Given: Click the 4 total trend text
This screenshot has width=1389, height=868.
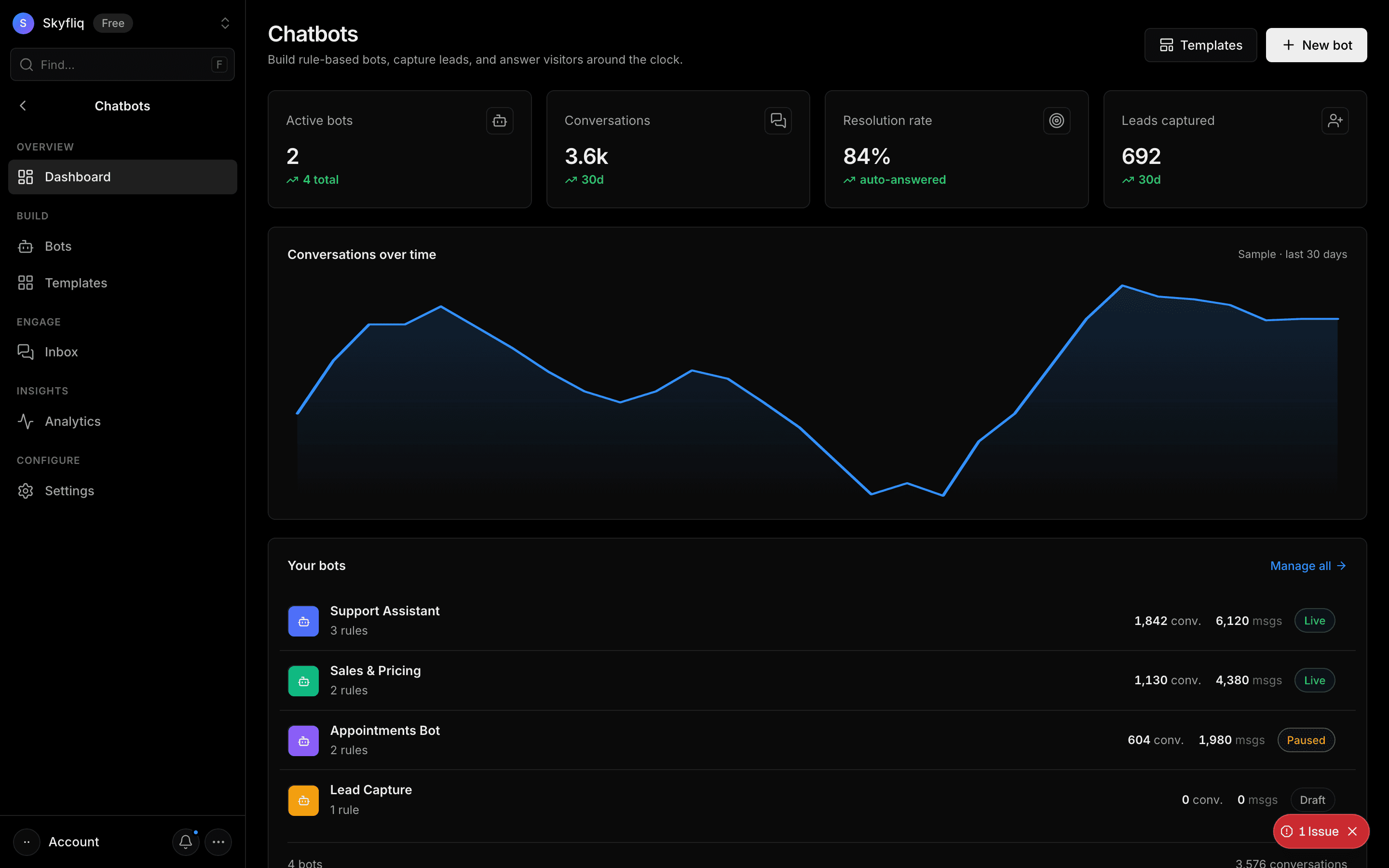Looking at the screenshot, I should point(321,180).
